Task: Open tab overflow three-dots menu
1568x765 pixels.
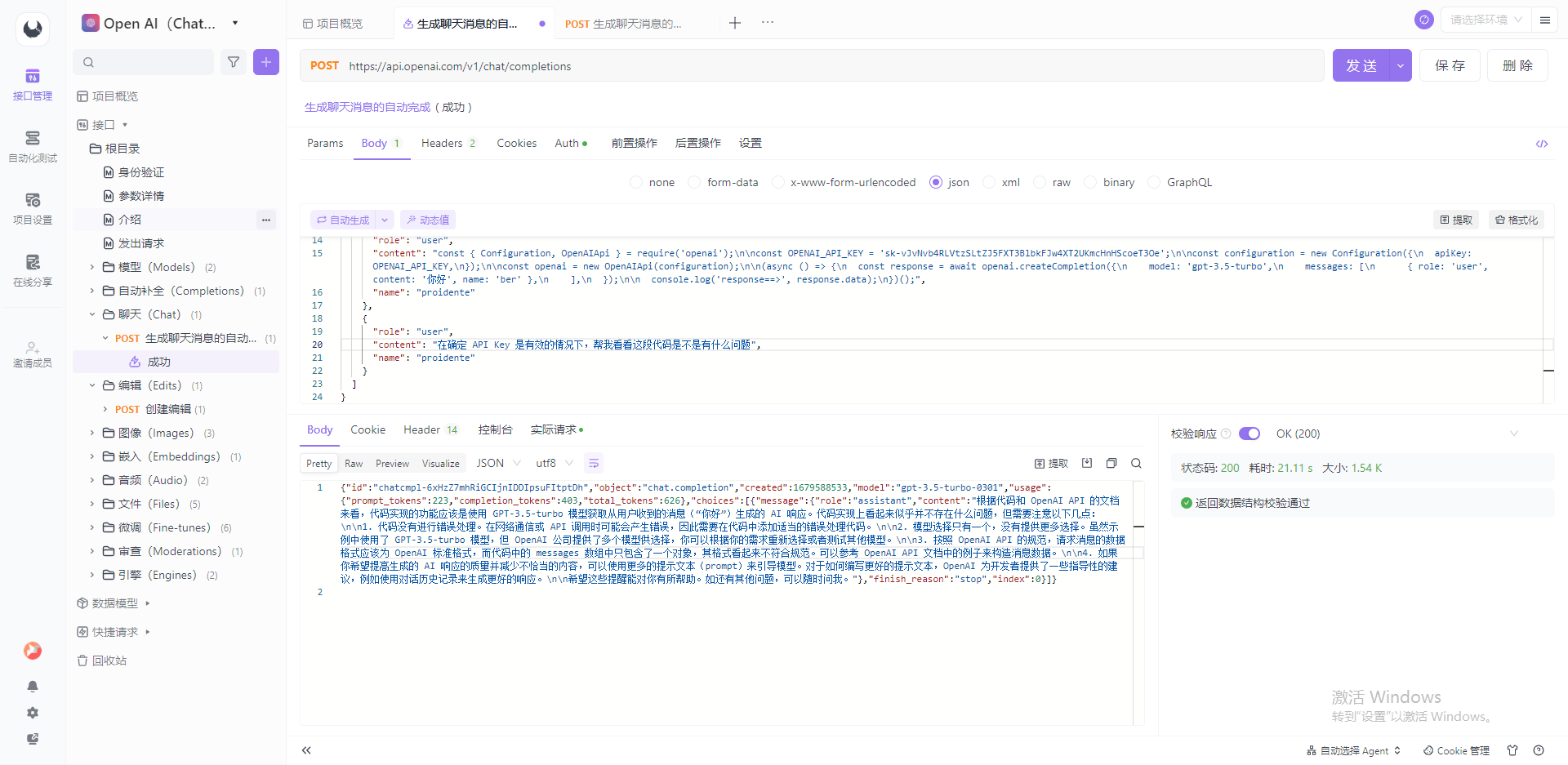Action: pos(768,23)
